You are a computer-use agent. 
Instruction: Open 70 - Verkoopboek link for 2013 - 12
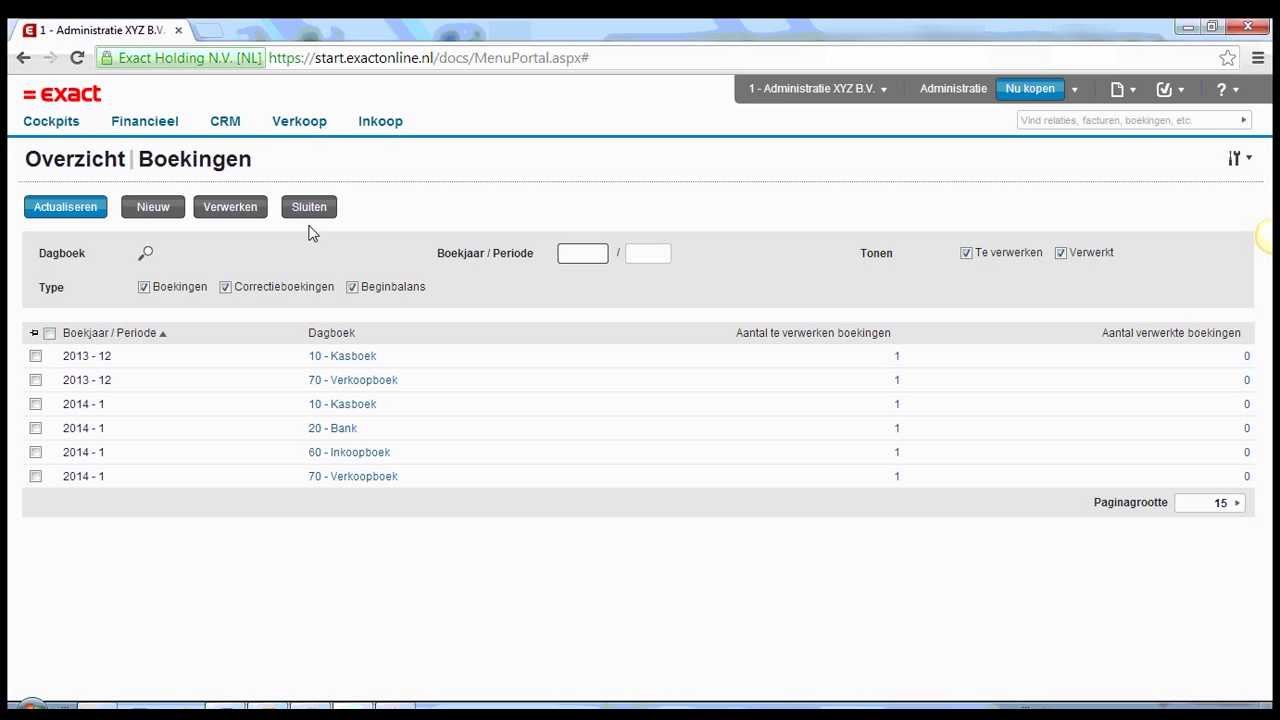click(353, 380)
